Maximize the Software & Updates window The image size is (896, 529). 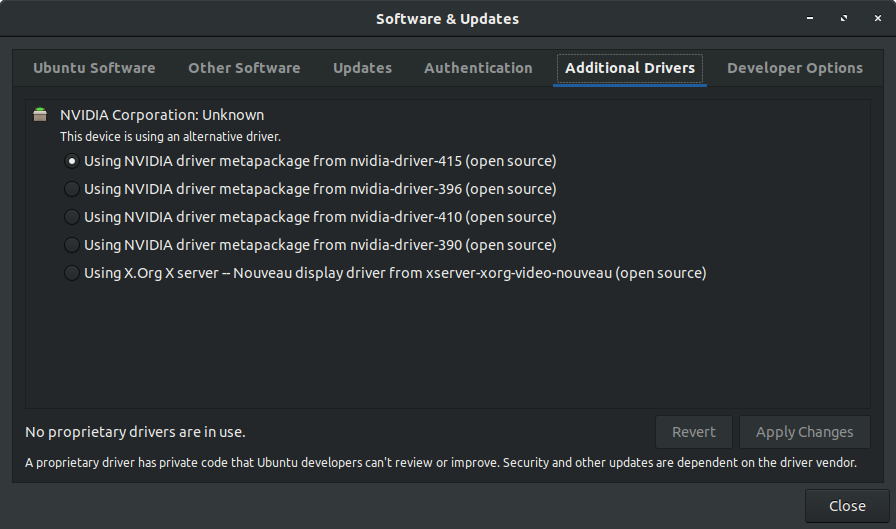(x=844, y=18)
